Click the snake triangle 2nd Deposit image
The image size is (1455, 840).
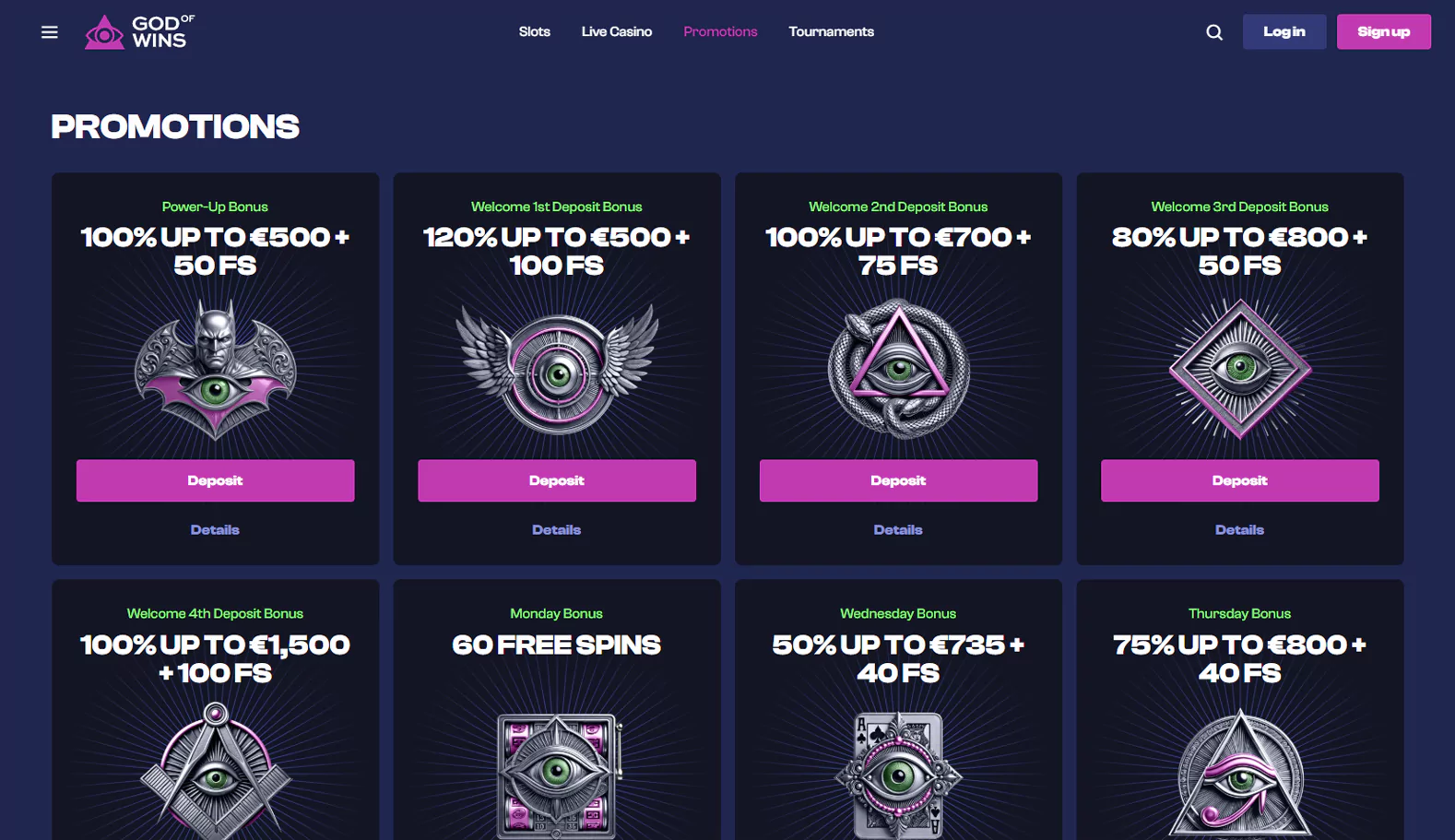pyautogui.click(x=899, y=368)
